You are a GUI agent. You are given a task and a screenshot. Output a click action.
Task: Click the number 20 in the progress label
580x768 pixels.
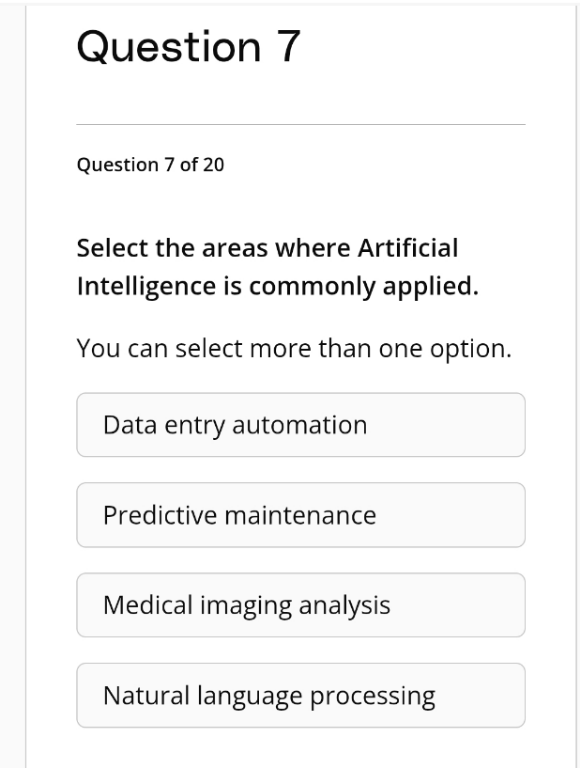(x=214, y=165)
